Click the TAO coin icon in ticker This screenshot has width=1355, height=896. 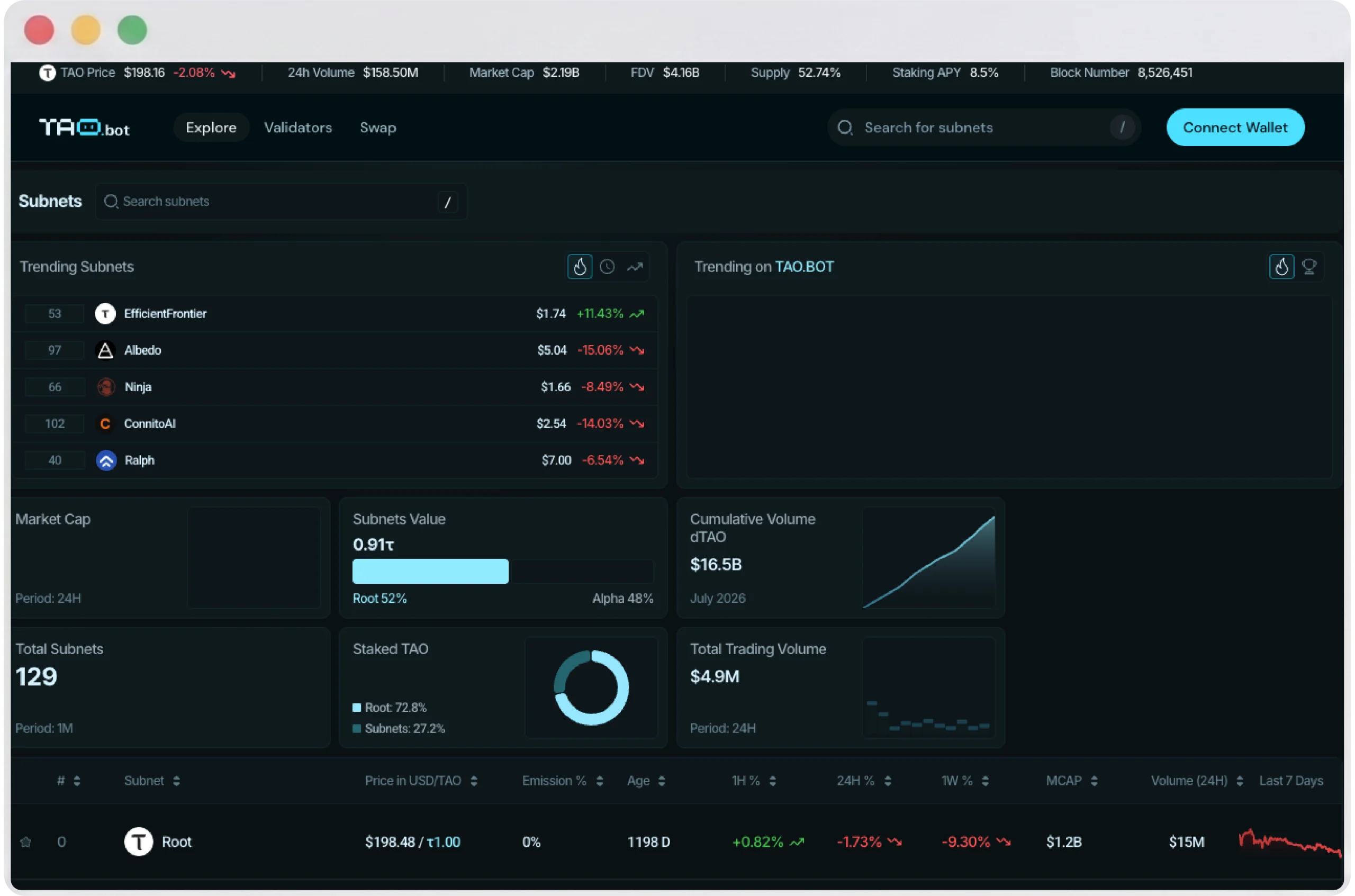coord(47,73)
